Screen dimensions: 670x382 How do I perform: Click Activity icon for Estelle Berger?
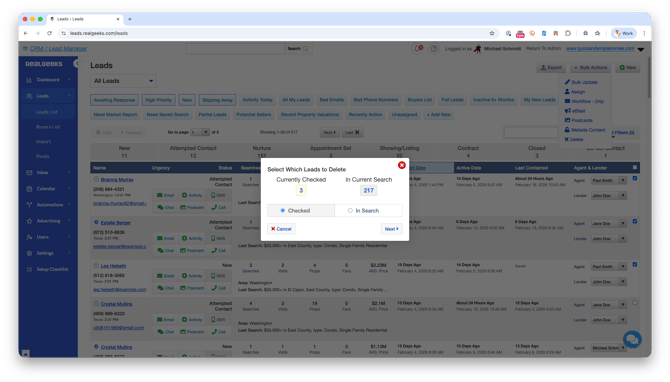pos(192,238)
